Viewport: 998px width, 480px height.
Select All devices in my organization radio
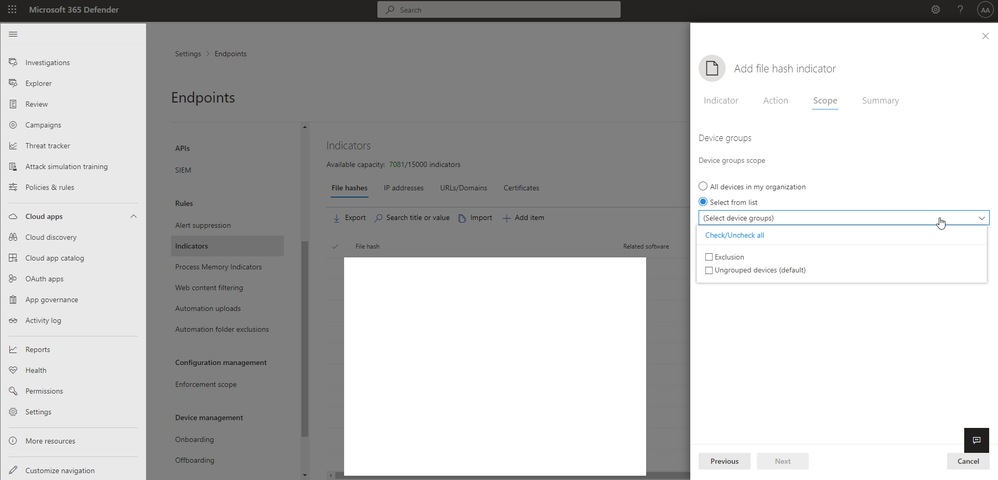tap(703, 187)
